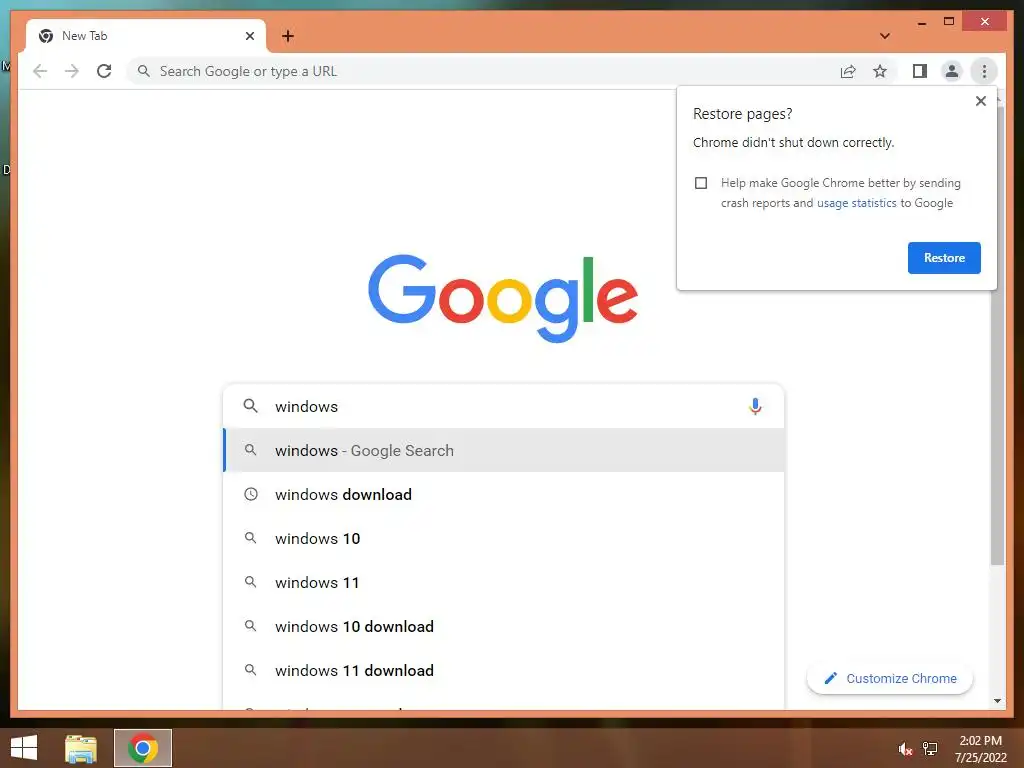This screenshot has height=768, width=1024.
Task: Close the New Tab tab
Action: click(249, 36)
